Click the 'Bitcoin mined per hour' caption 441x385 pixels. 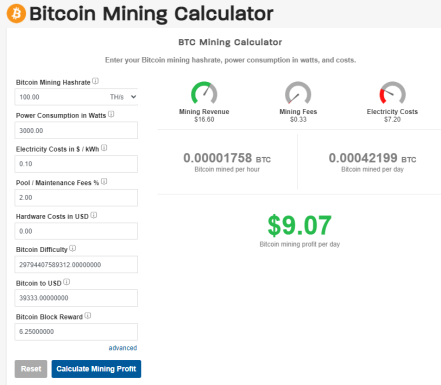click(x=227, y=169)
